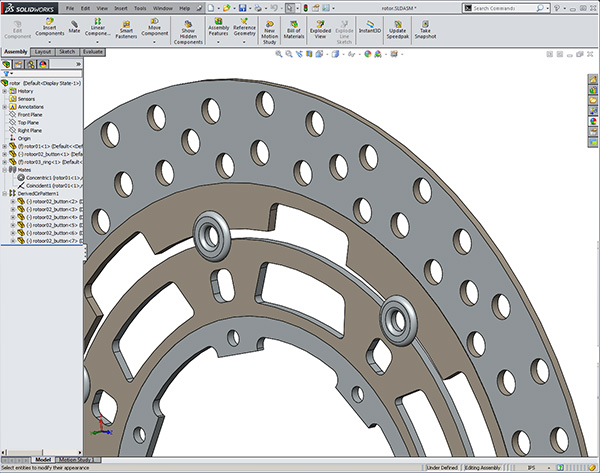Open Reference Geometry dropdown arrow
This screenshot has height=473, width=600.
(x=245, y=42)
